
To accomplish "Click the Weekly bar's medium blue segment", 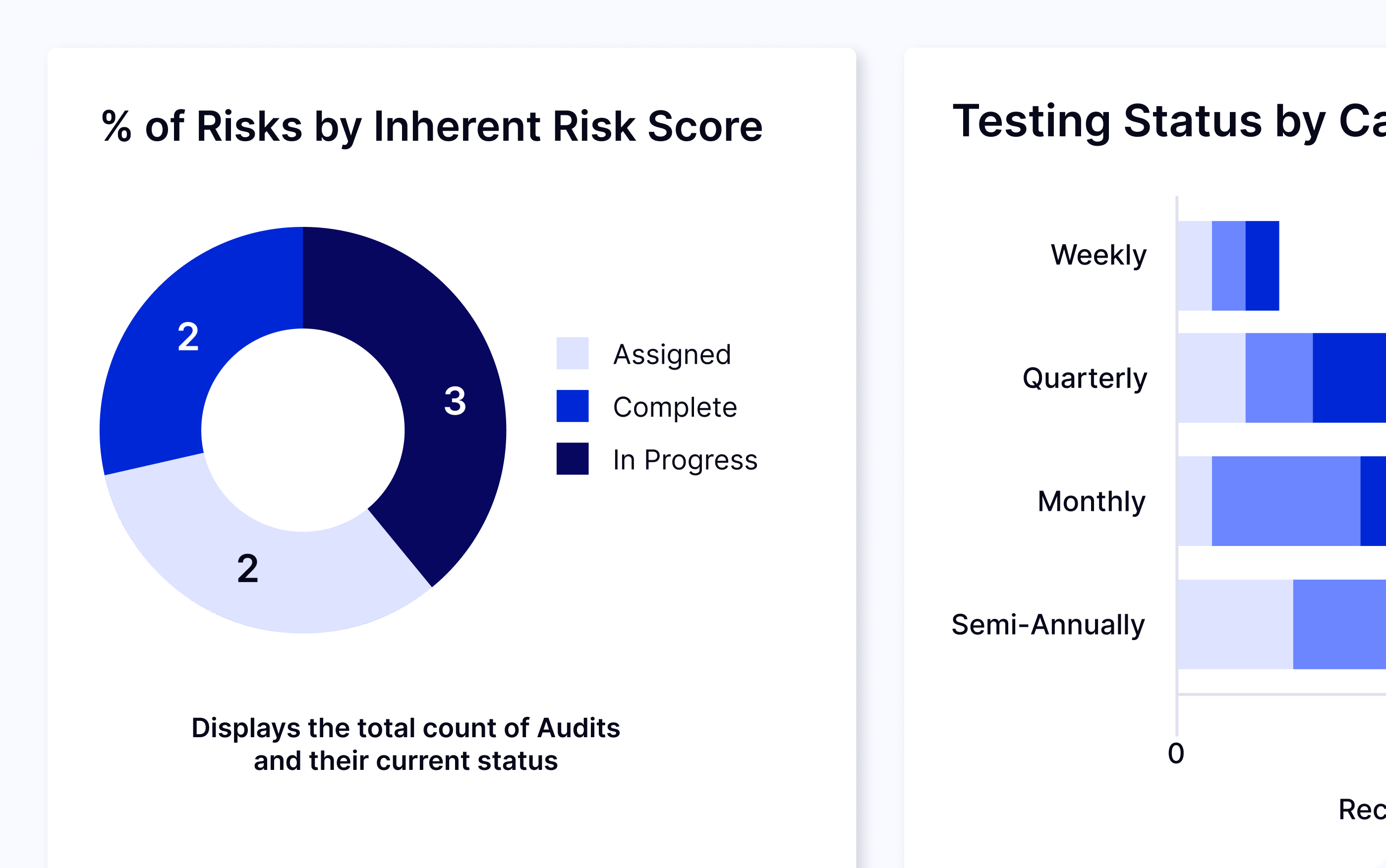I will 1229,266.
